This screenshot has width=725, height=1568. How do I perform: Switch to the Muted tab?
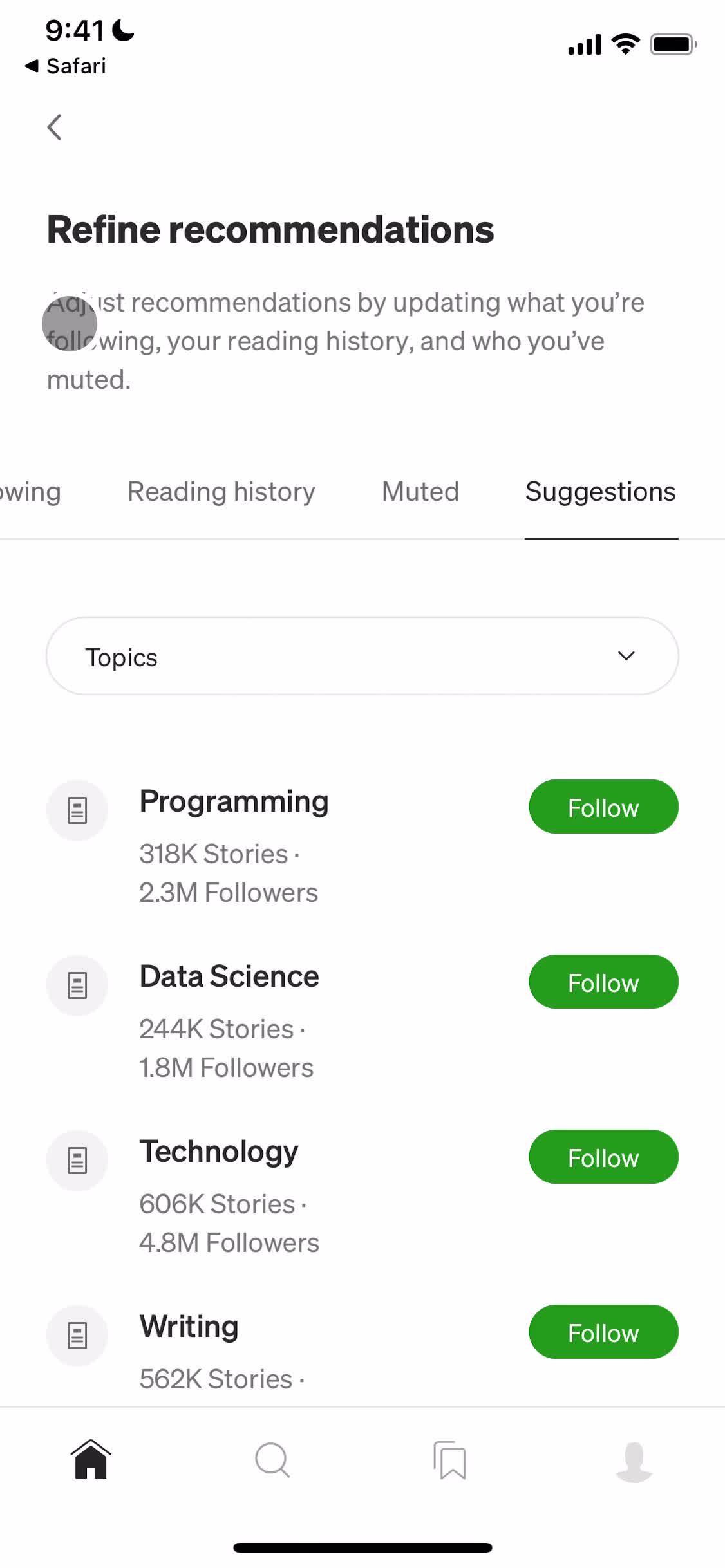click(420, 492)
